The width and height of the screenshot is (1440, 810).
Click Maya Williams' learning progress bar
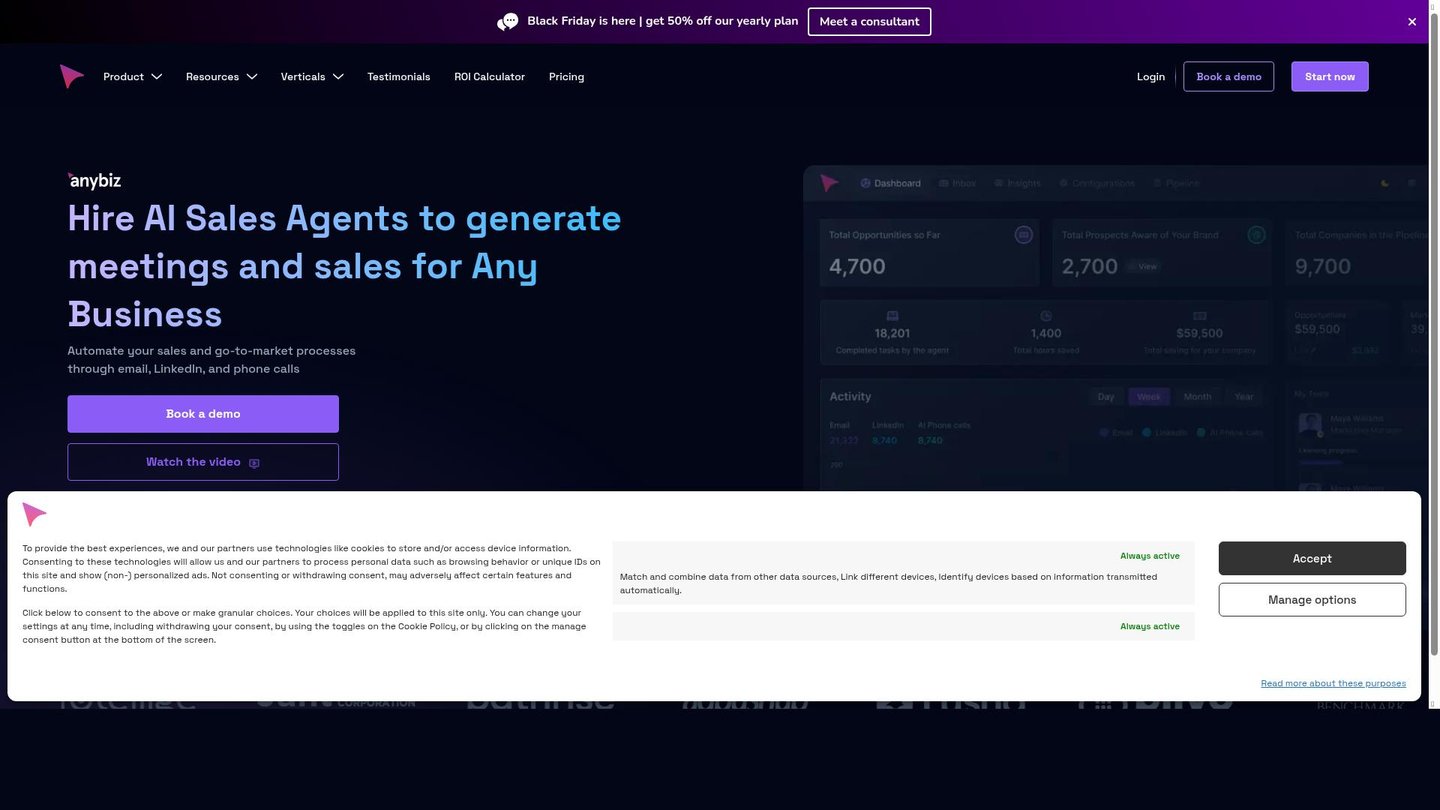[x=1319, y=463]
